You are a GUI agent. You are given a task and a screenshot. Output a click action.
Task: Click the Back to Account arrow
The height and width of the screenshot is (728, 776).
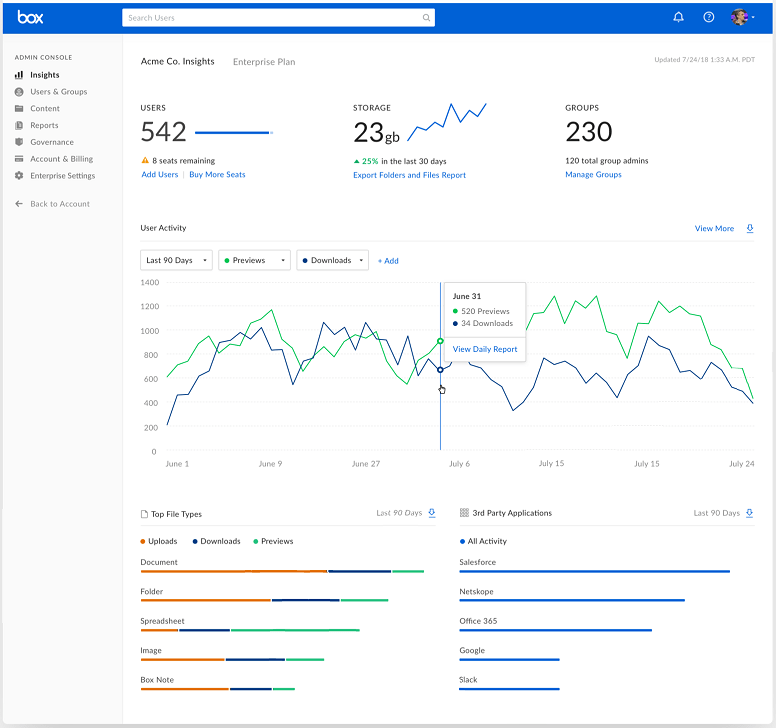[x=19, y=204]
